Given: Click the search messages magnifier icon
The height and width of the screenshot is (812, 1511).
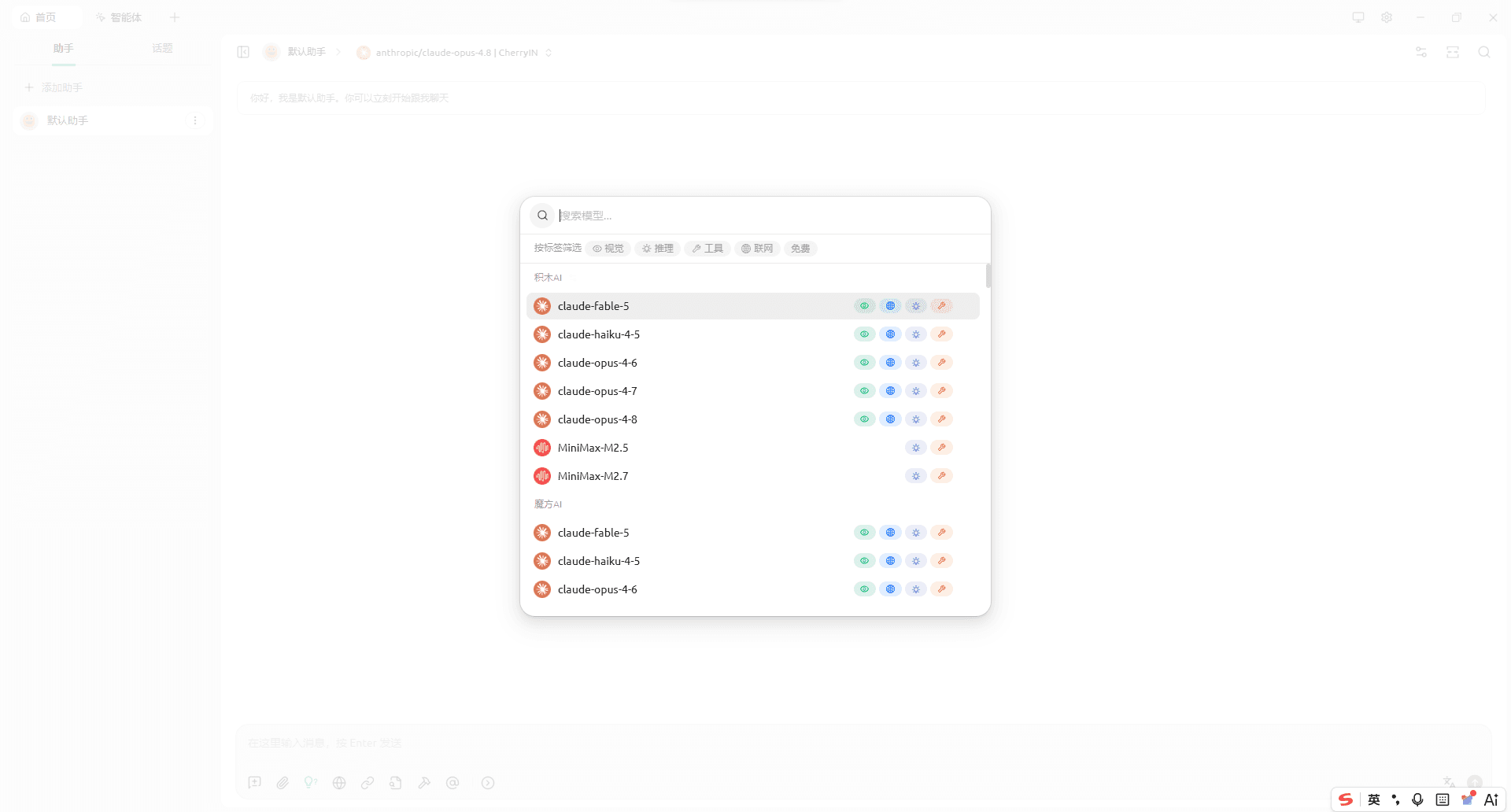Looking at the screenshot, I should 1484,52.
